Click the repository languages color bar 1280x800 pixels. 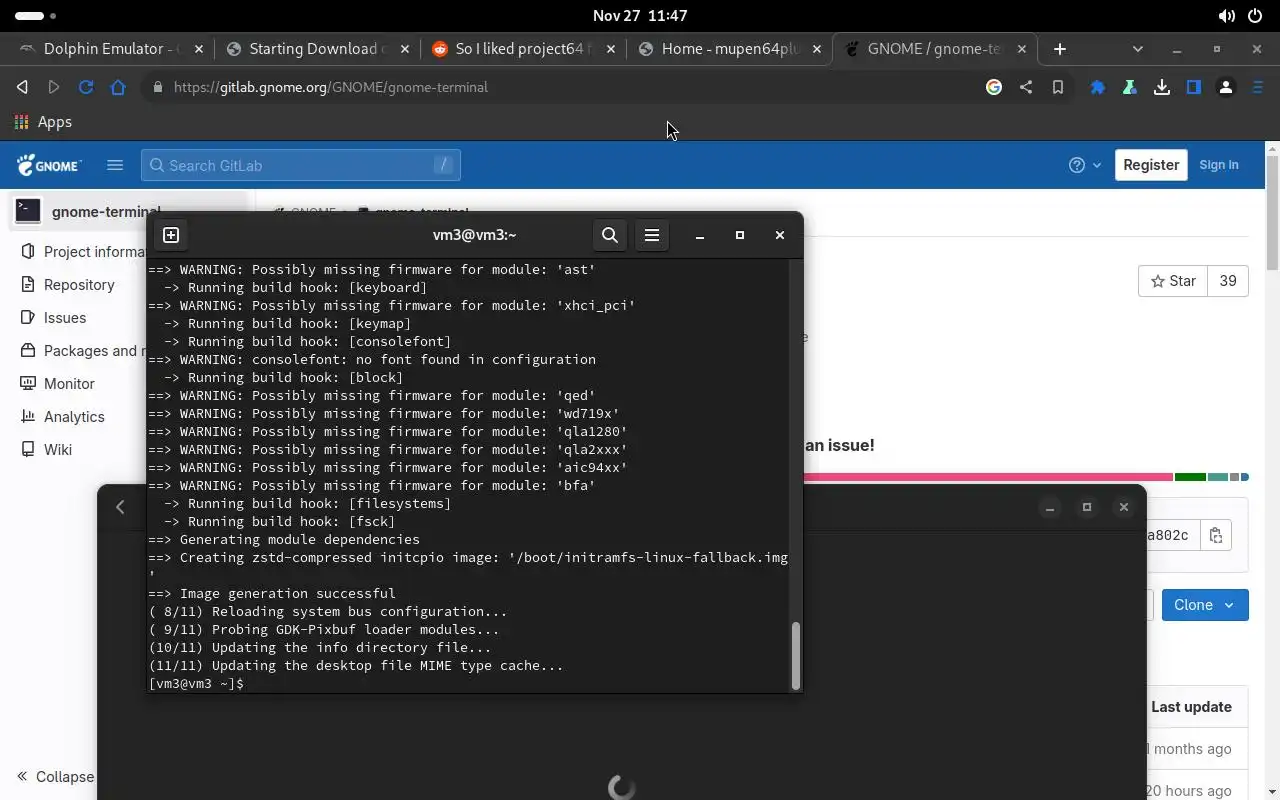(x=1025, y=477)
